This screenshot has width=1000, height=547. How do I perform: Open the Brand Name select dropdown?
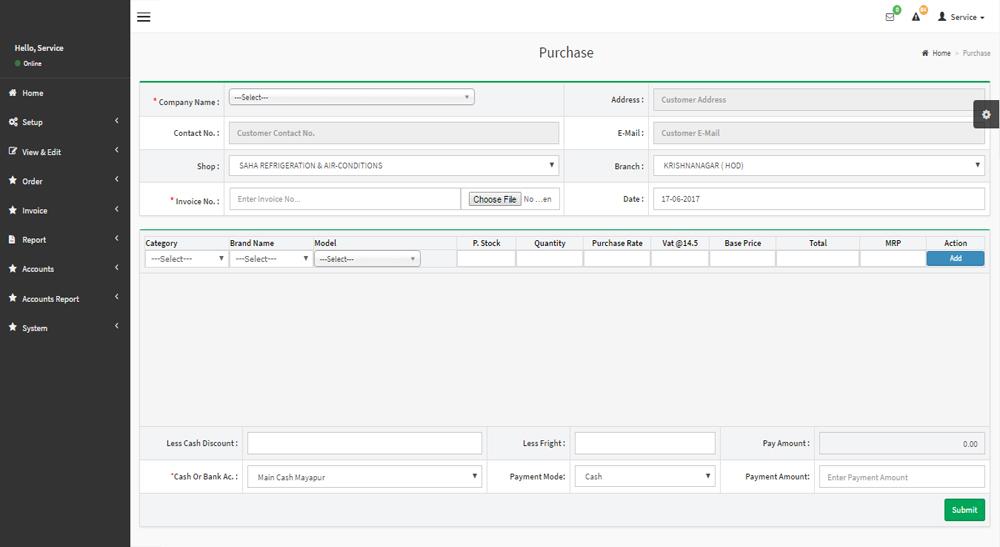270,259
